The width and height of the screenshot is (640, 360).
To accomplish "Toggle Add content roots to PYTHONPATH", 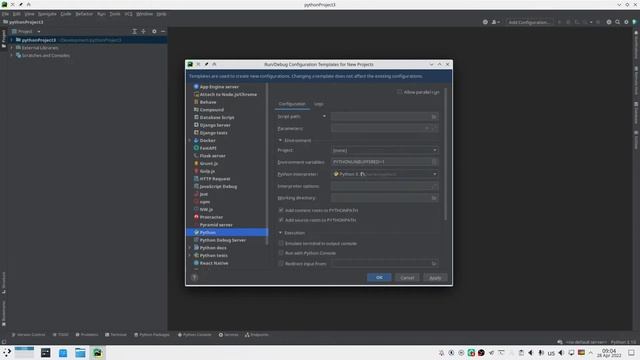I will click(281, 210).
